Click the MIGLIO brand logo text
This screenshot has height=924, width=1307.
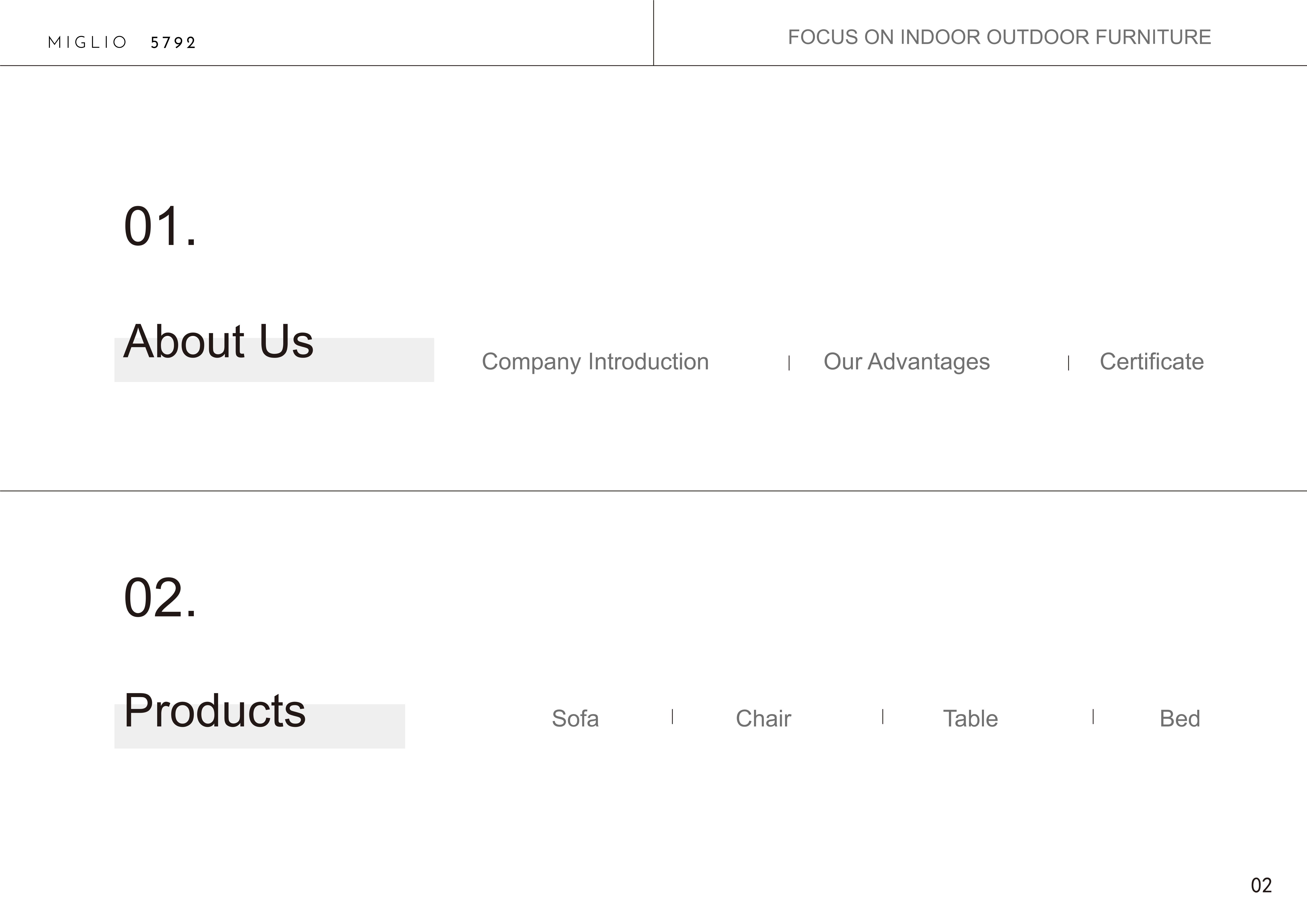87,43
